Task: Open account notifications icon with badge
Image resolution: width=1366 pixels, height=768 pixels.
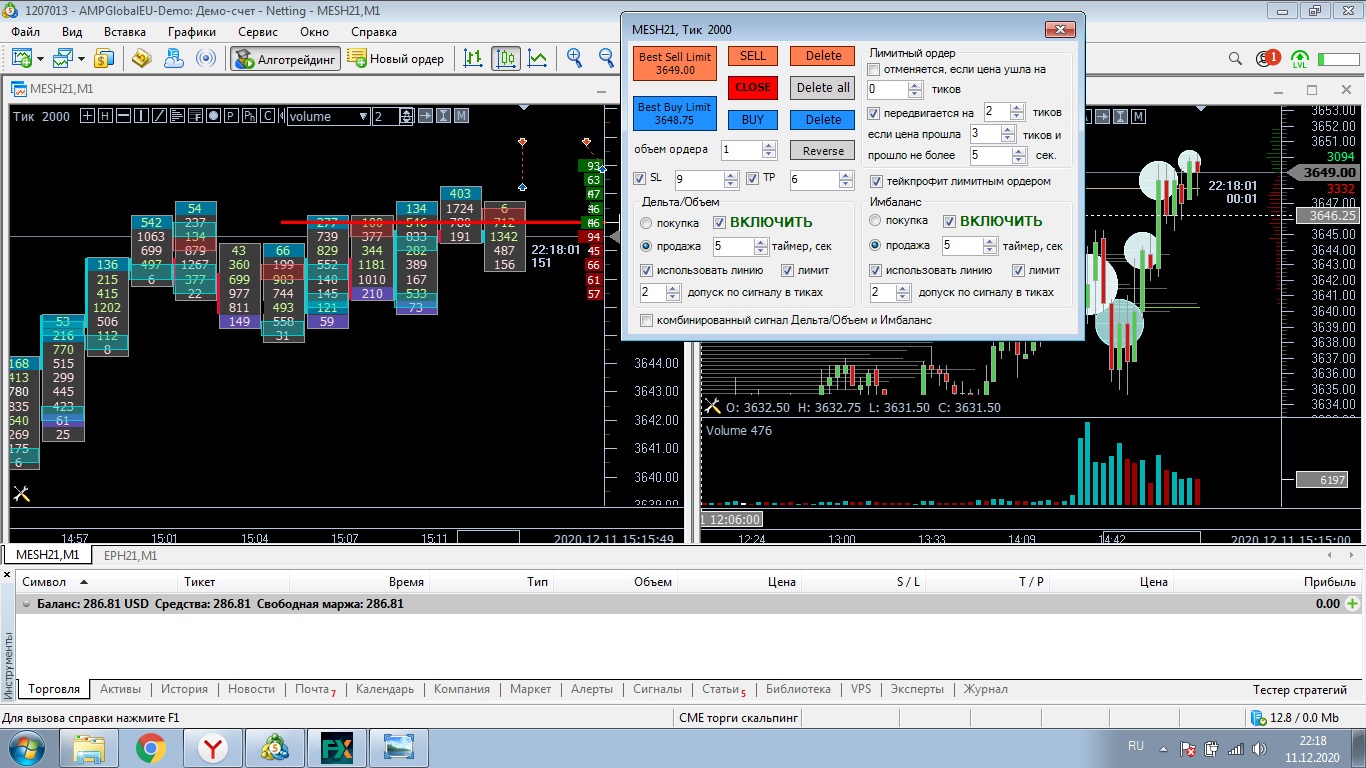Action: pos(1268,58)
